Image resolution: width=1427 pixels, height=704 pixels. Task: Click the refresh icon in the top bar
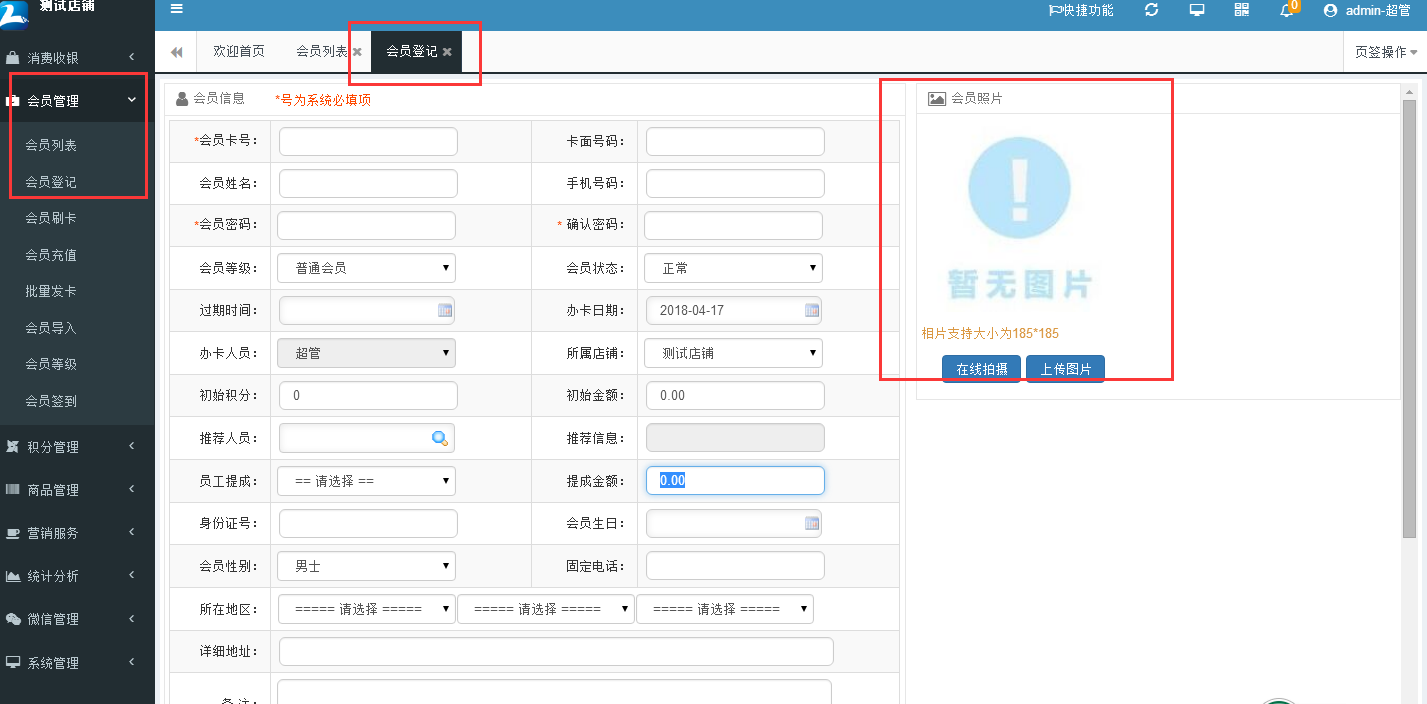pos(1151,10)
